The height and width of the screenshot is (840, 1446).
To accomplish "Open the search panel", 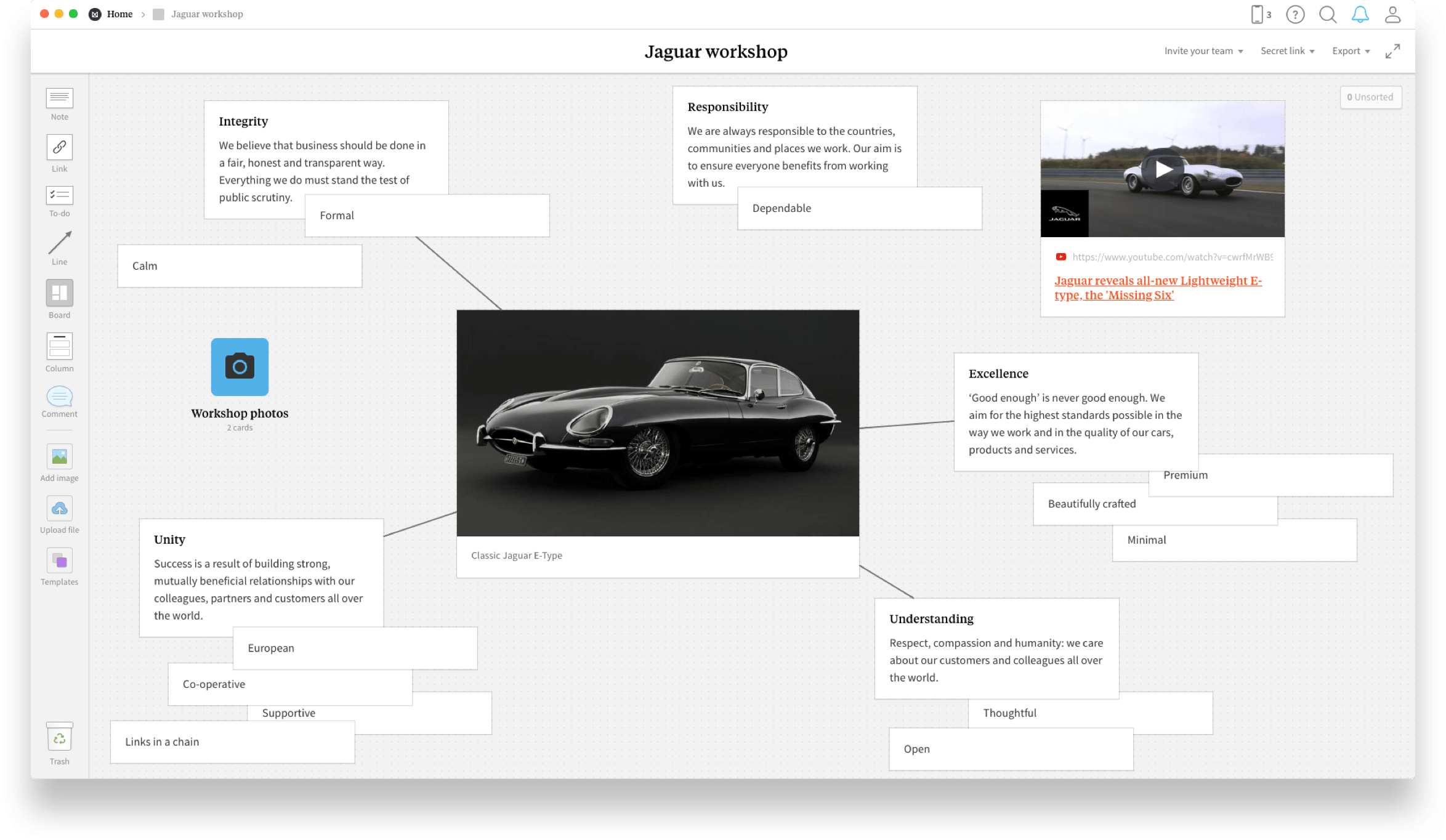I will 1328,14.
